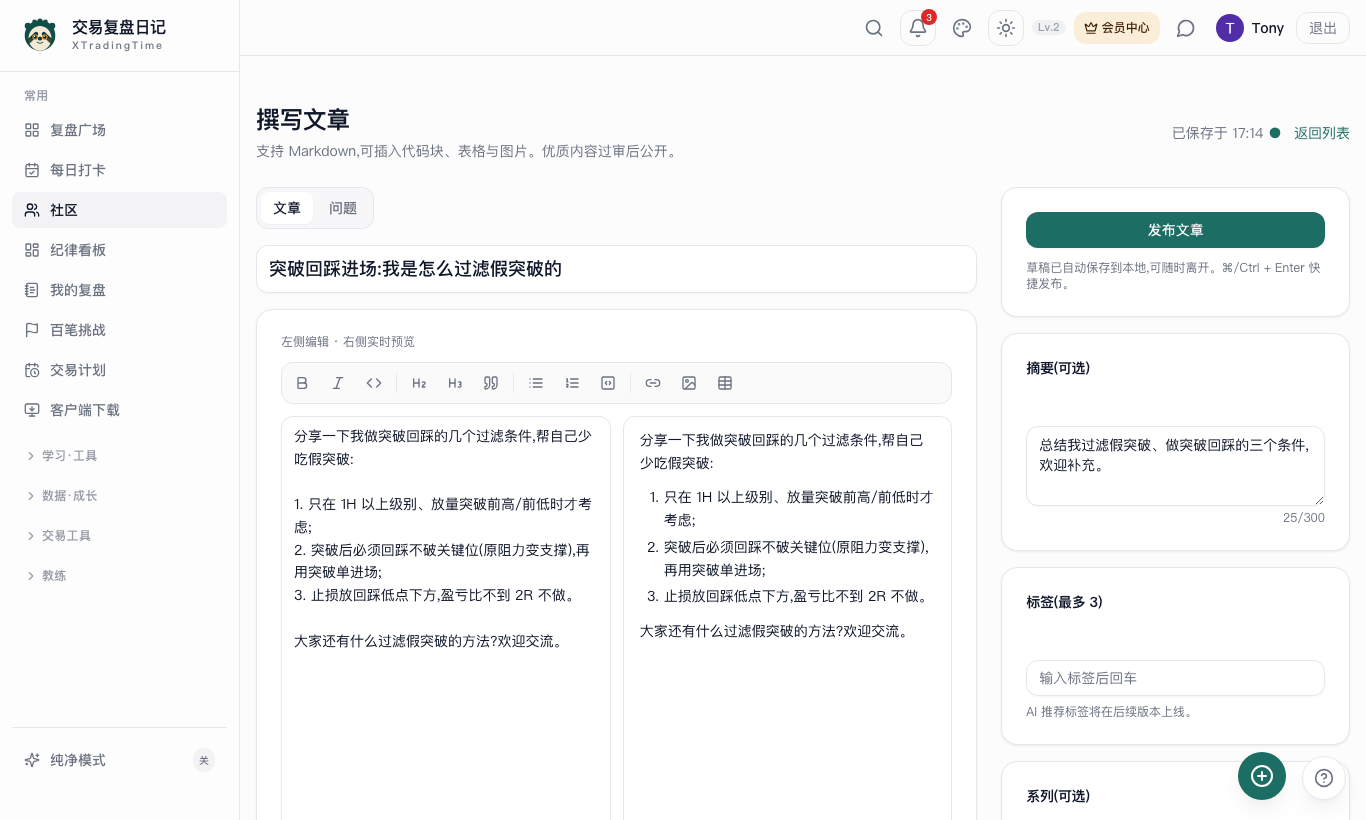
Task: Insert a blockquote with the quote icon
Action: tap(491, 383)
